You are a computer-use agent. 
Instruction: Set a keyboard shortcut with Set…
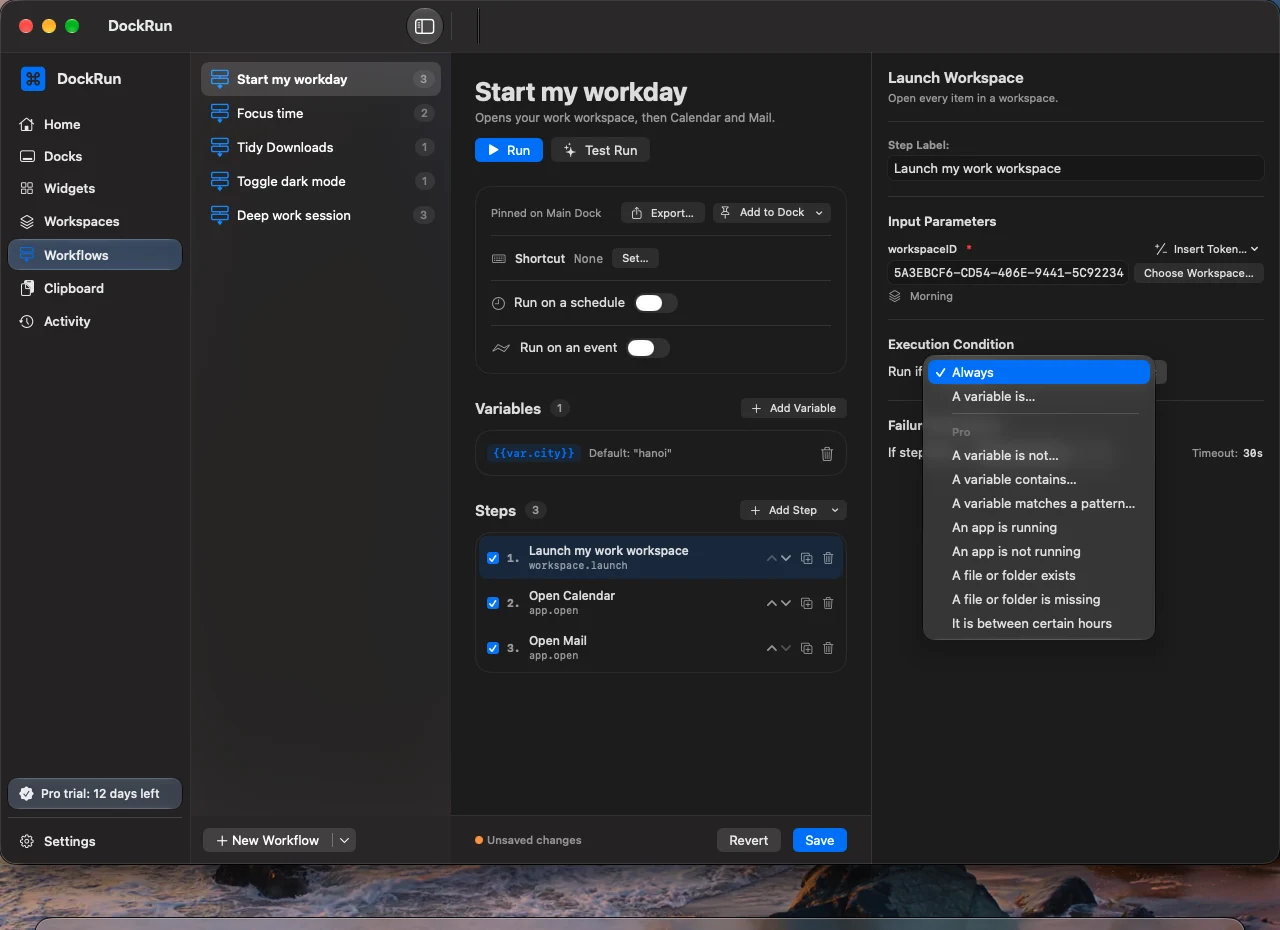tap(635, 258)
